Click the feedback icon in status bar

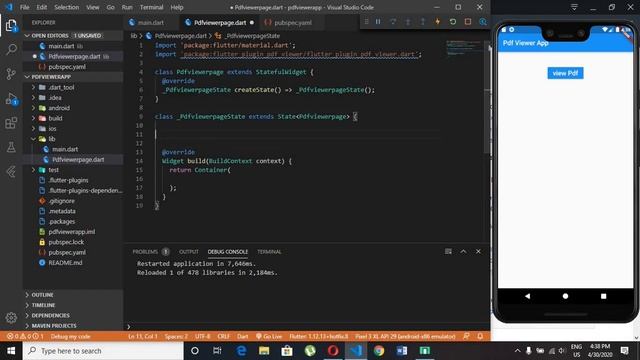(x=466, y=336)
